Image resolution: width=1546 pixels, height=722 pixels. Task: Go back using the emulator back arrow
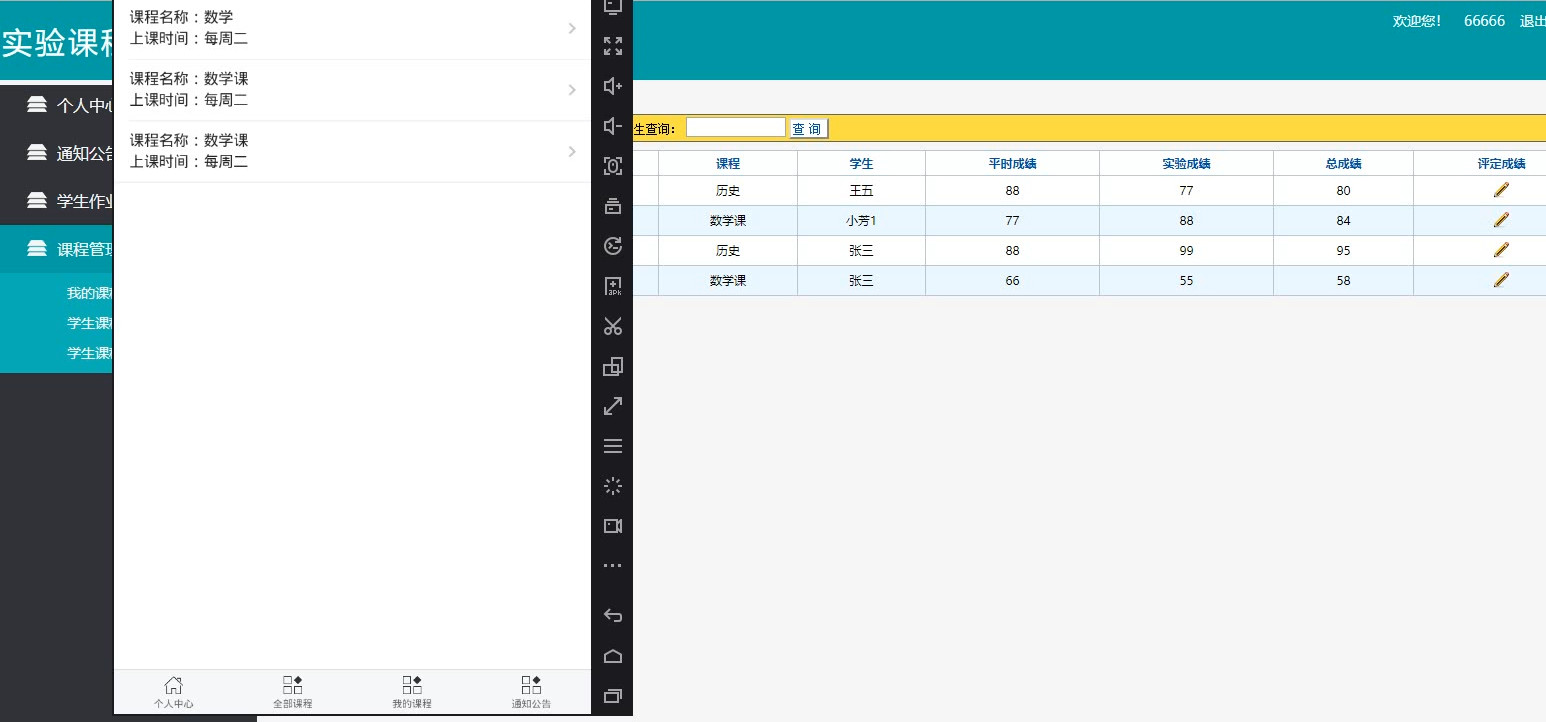click(613, 616)
